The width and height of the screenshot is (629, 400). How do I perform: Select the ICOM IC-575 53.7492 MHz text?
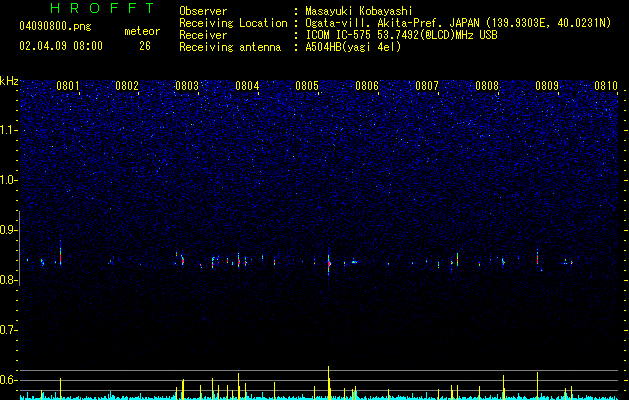click(401, 35)
